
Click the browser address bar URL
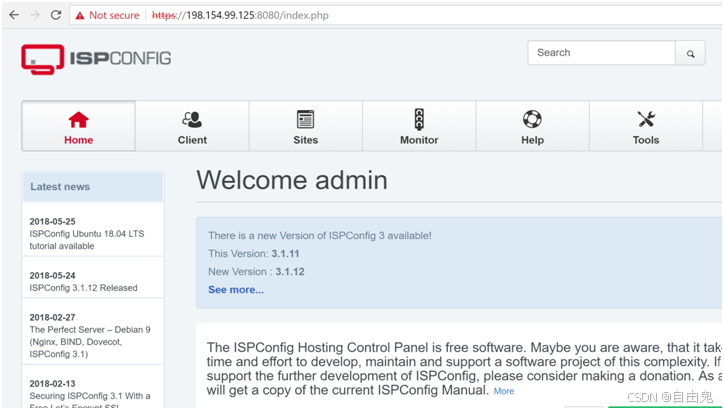pyautogui.click(x=240, y=15)
